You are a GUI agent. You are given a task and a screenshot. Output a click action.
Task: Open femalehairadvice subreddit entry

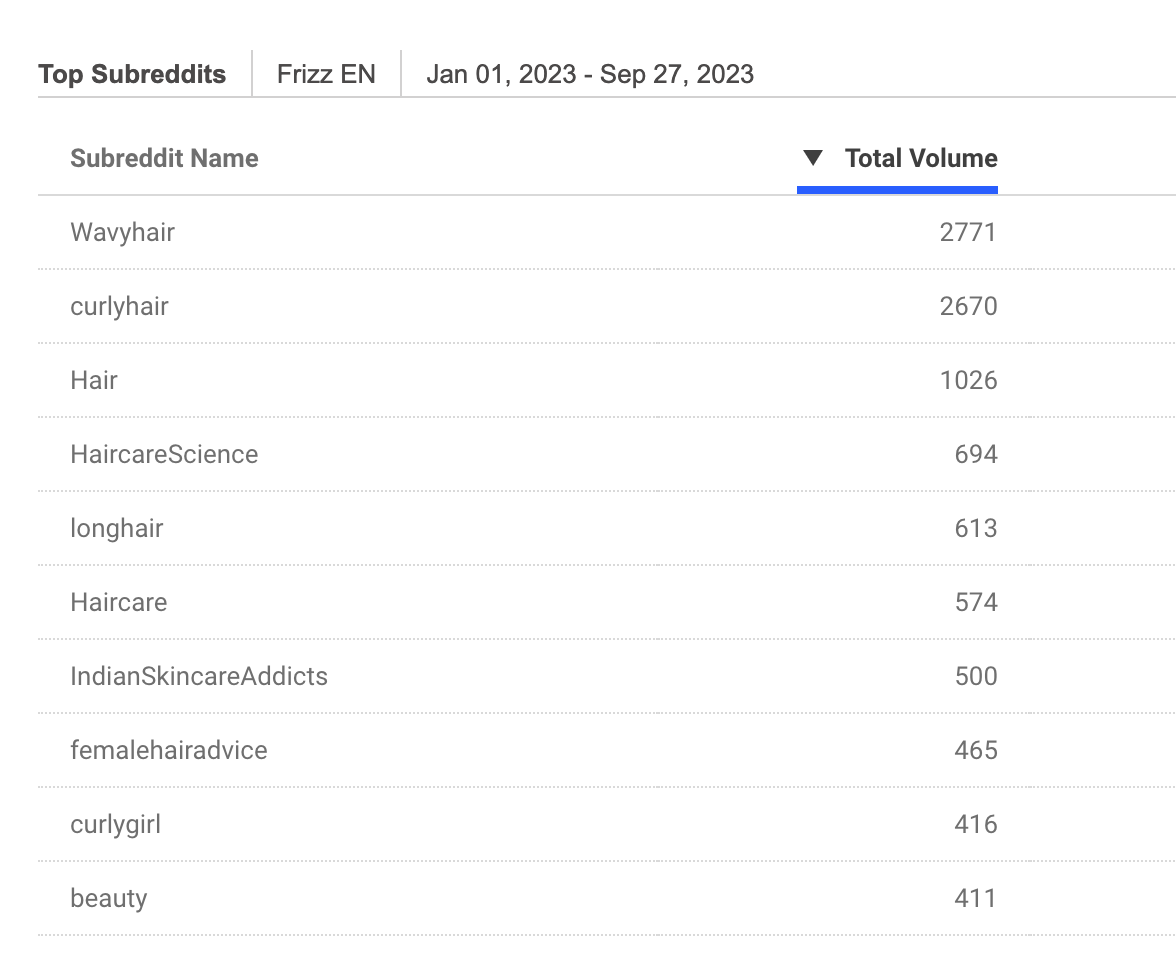point(169,750)
